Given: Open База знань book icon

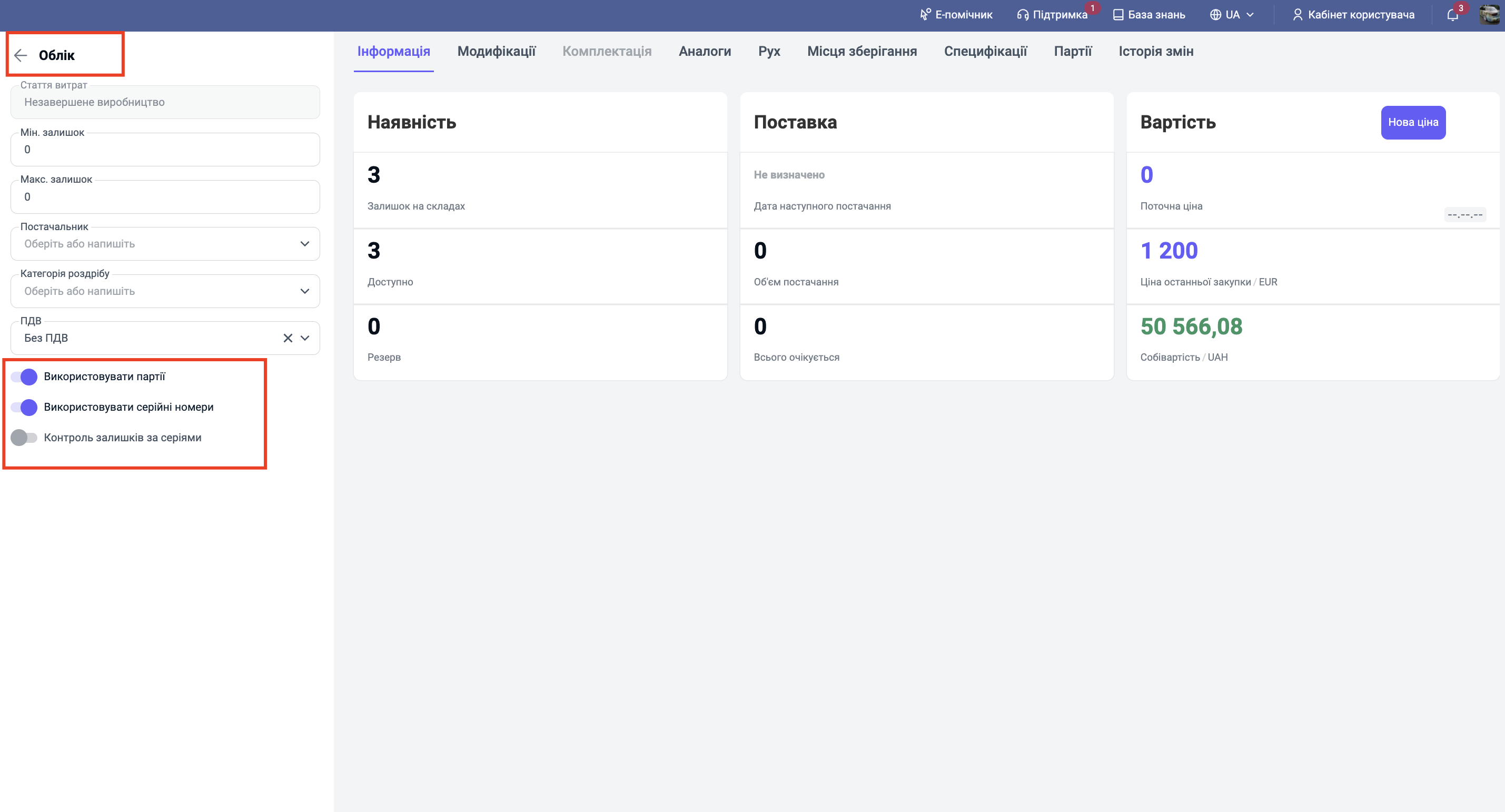Looking at the screenshot, I should (x=1117, y=15).
